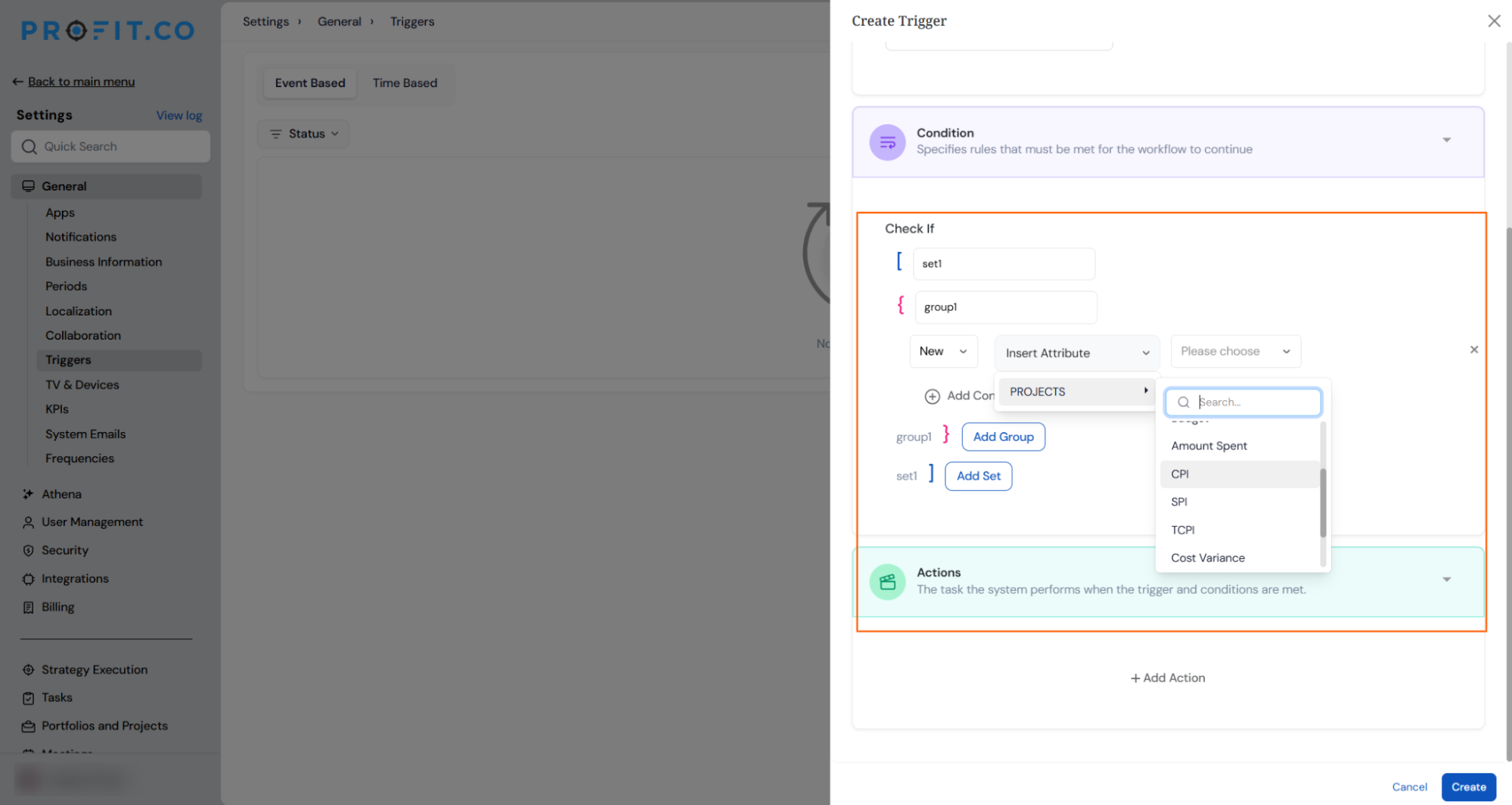Click the group1 name input field
Image resolution: width=1512 pixels, height=805 pixels.
(1006, 307)
